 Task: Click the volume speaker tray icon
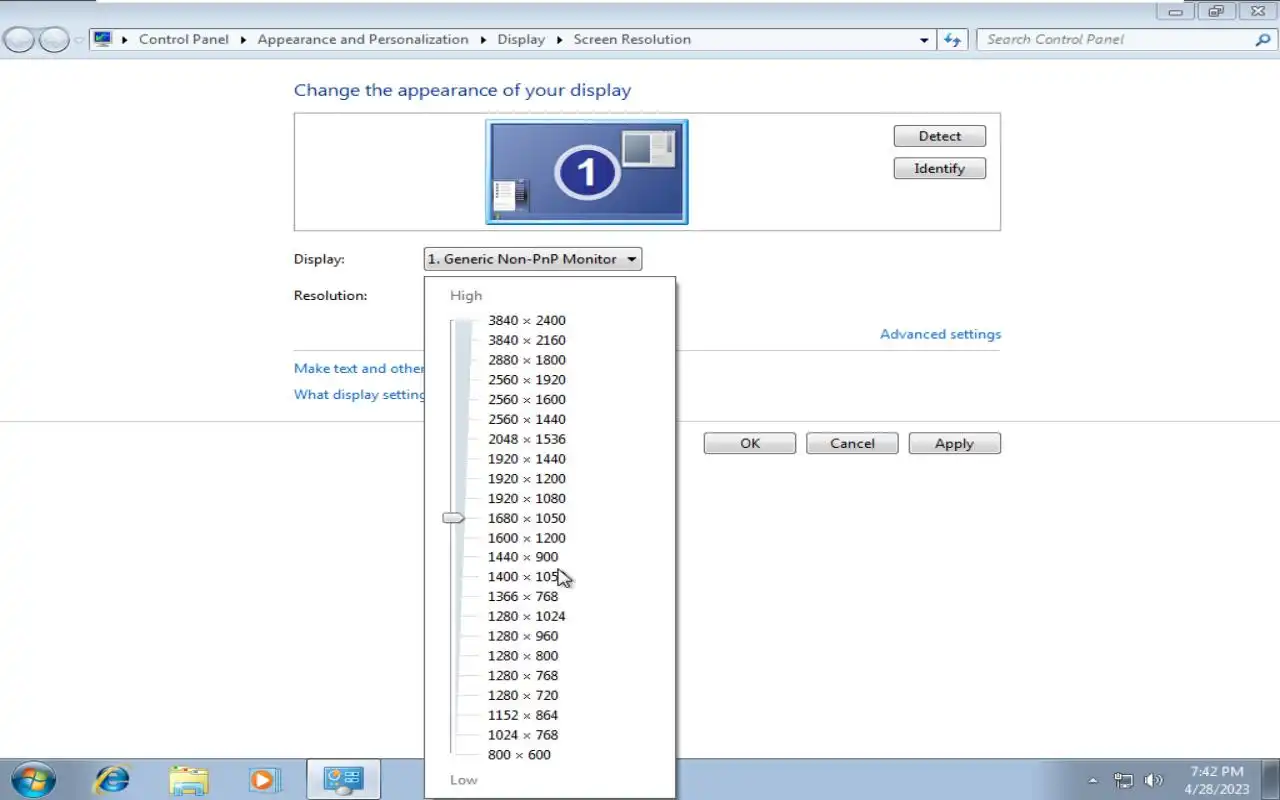(1153, 780)
